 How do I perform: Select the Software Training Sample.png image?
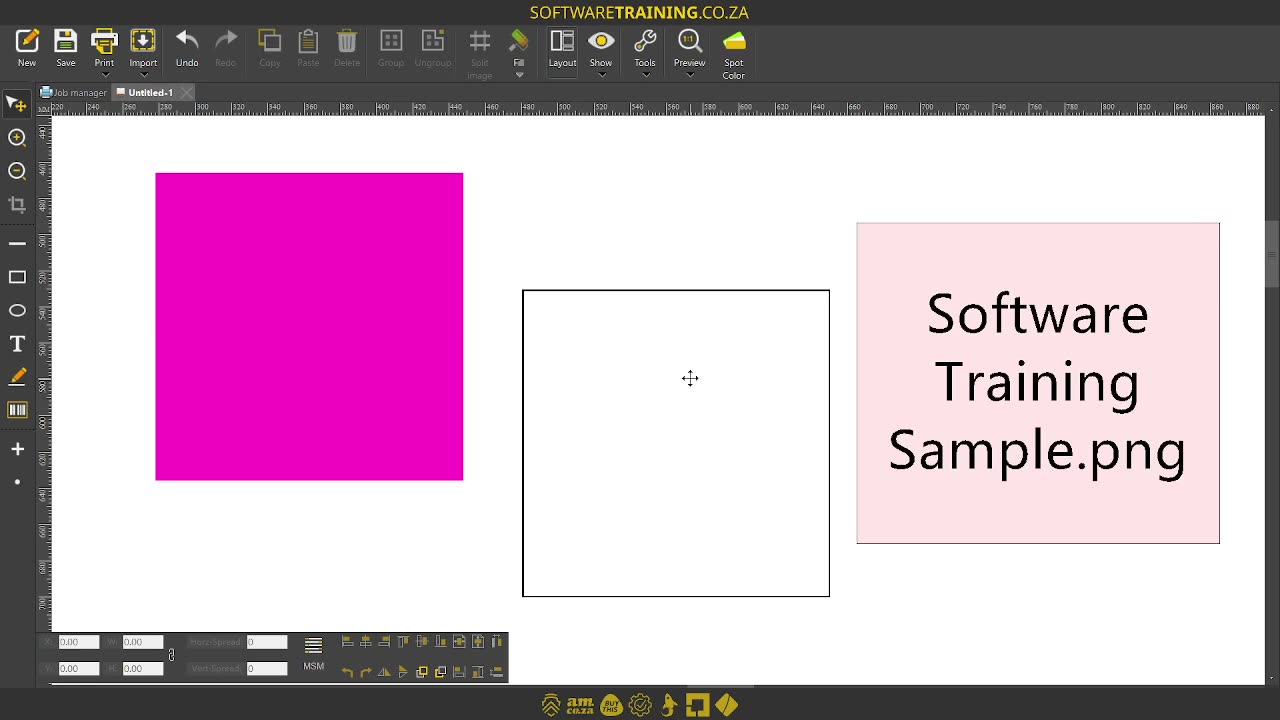1038,383
